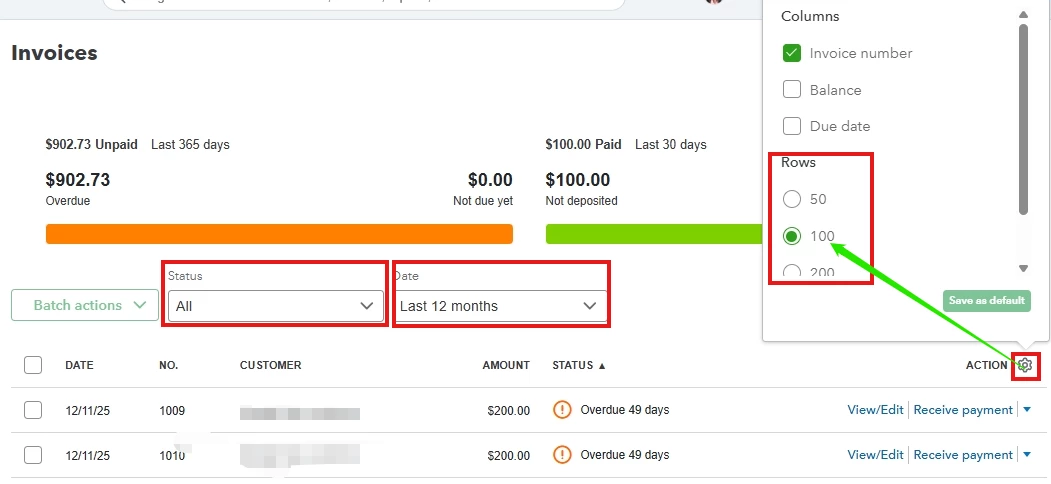Screen dimensions: 1051x484
Task: Click Receive payment for invoice 1010
Action: [x=963, y=455]
